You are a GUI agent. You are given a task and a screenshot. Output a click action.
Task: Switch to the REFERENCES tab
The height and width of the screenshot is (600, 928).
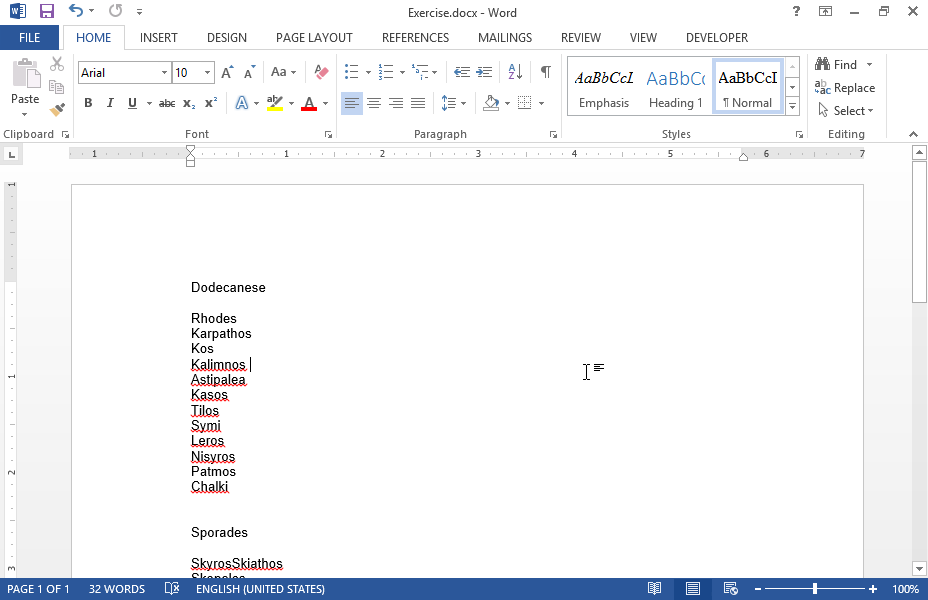[415, 38]
